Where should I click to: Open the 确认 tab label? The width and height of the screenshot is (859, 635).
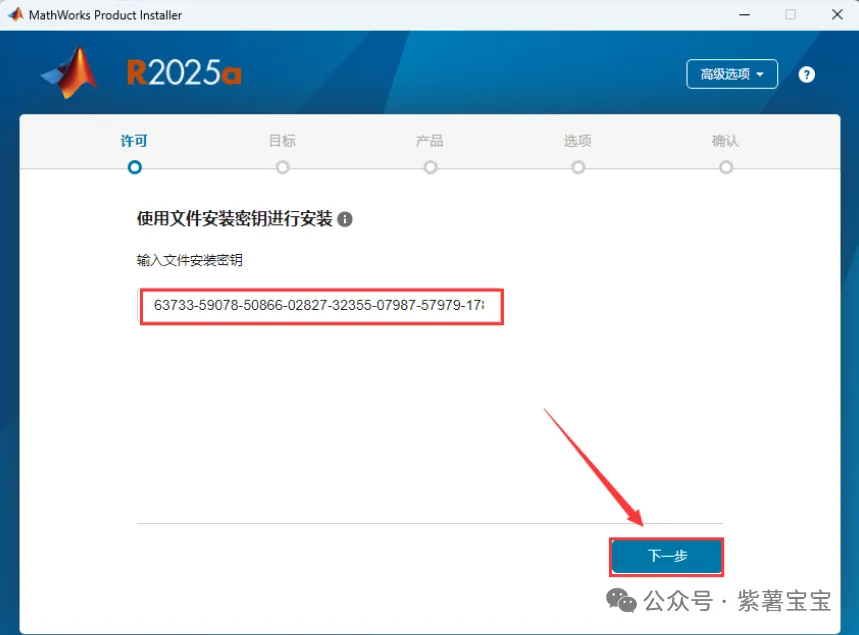[726, 141]
